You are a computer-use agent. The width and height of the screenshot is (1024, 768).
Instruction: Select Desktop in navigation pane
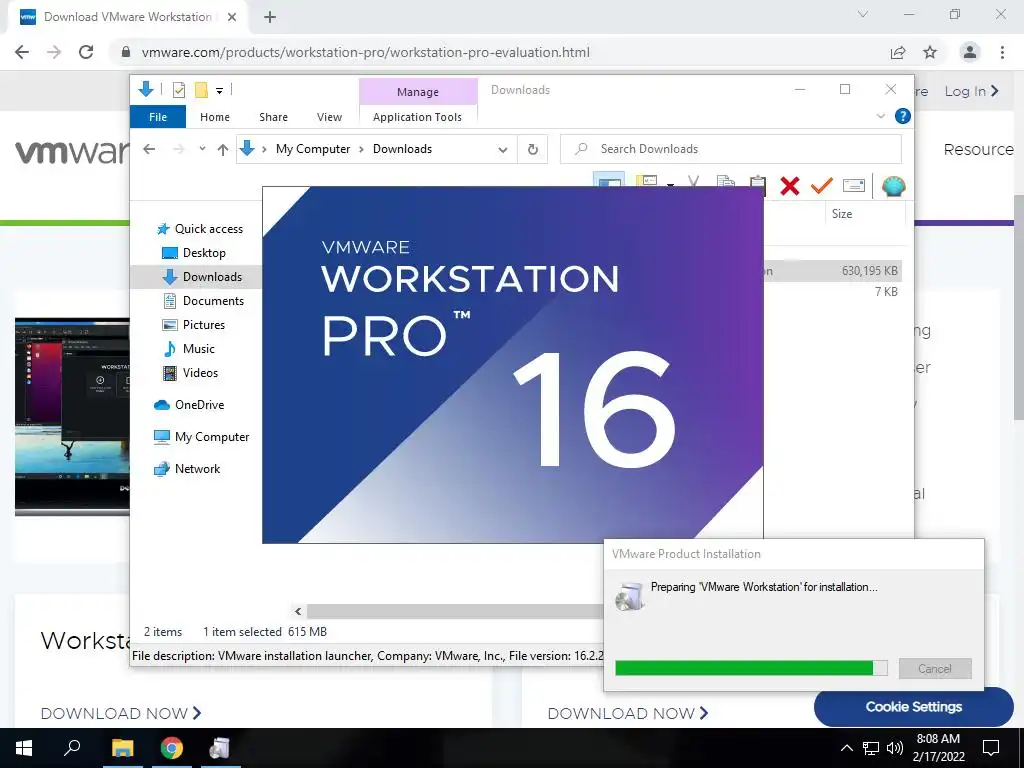[204, 253]
